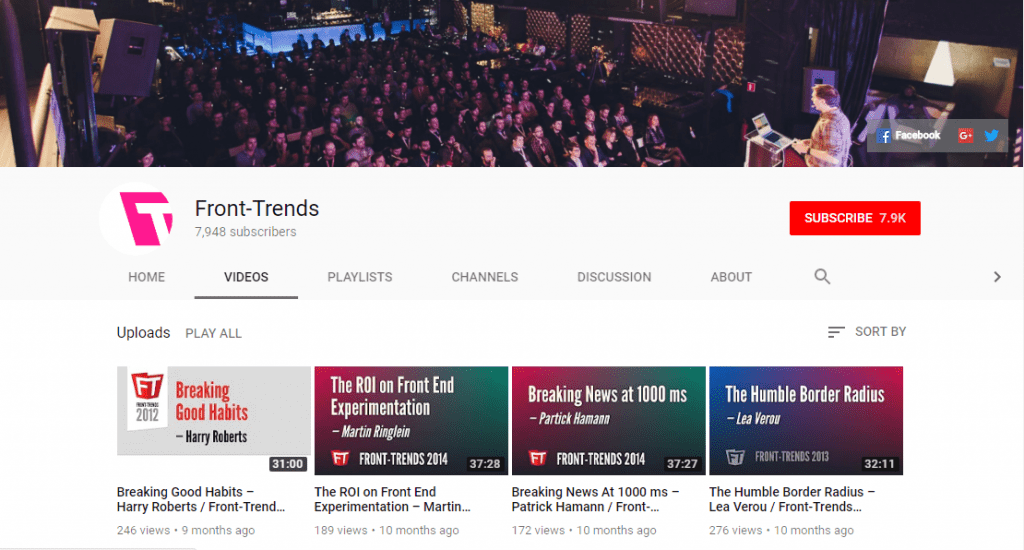Screen dimensions: 1024x550
Task: Open the Twitter bird icon in the banner
Action: pos(991,136)
